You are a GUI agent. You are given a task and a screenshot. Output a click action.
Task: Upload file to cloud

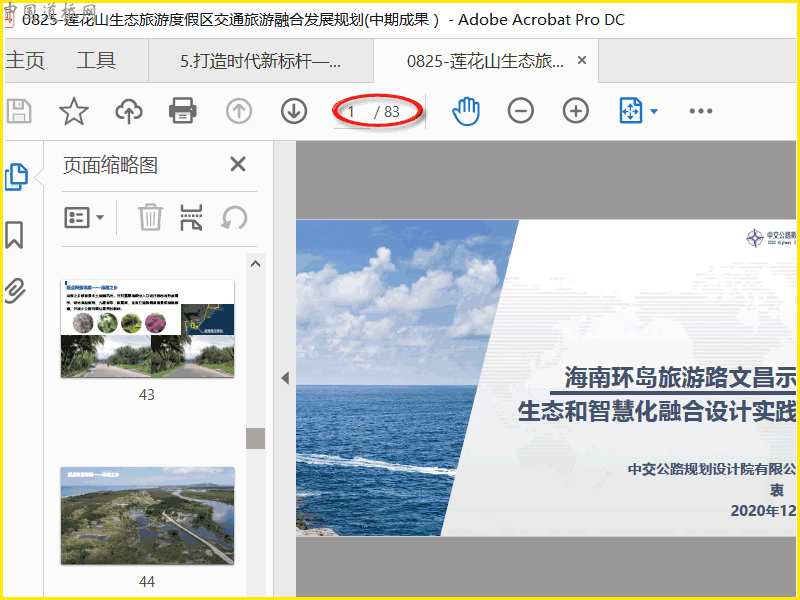tap(129, 111)
